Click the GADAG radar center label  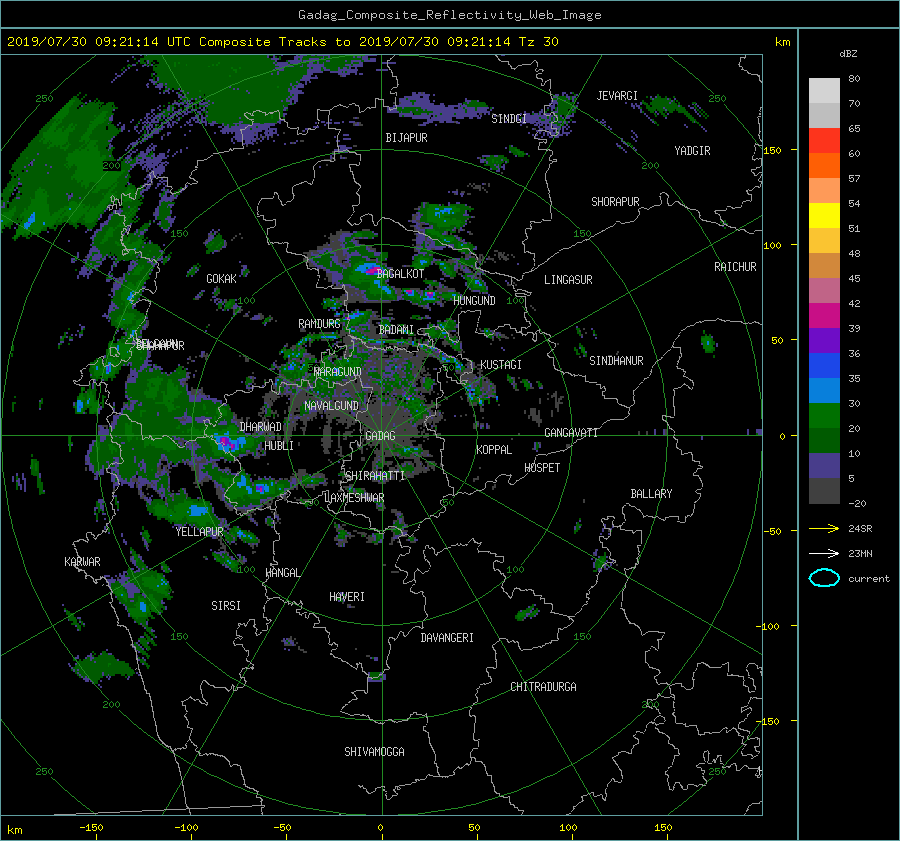pos(381,436)
